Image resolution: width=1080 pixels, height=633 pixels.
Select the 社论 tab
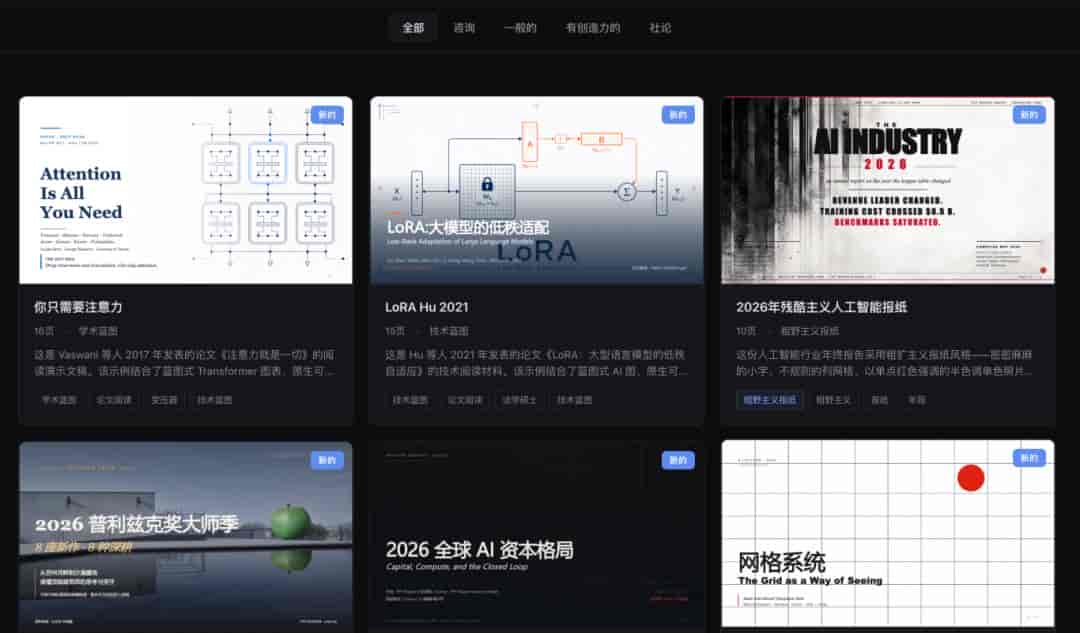pos(660,28)
